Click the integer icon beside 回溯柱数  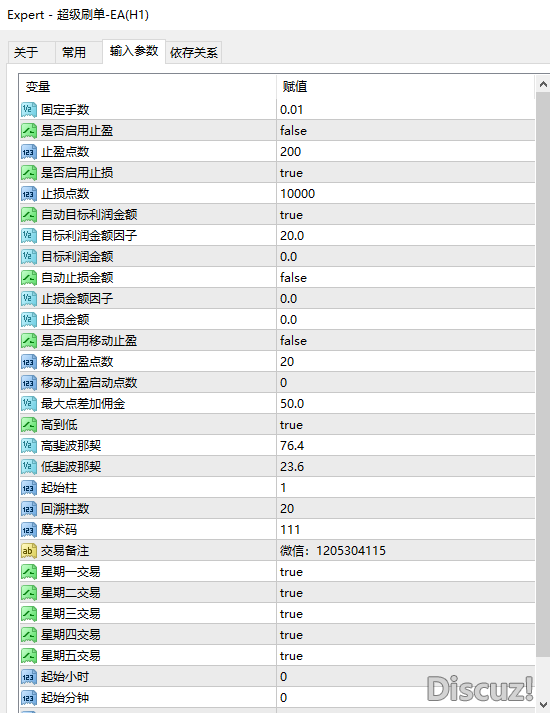pyautogui.click(x=29, y=509)
